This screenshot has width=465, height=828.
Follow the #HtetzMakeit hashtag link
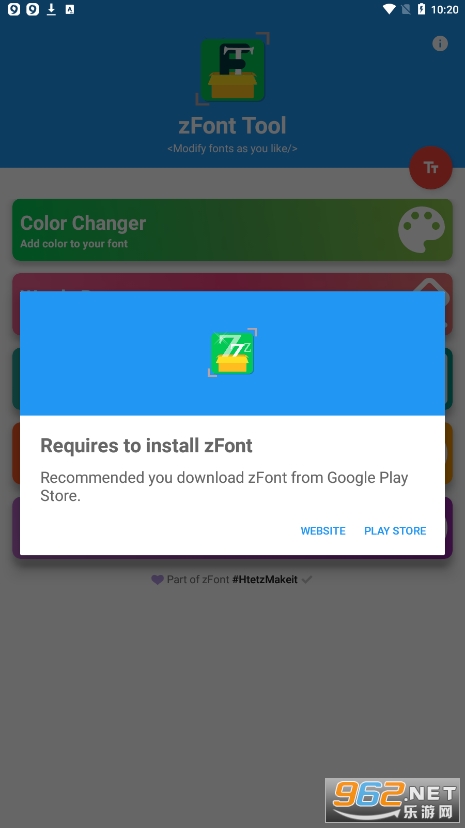265,579
